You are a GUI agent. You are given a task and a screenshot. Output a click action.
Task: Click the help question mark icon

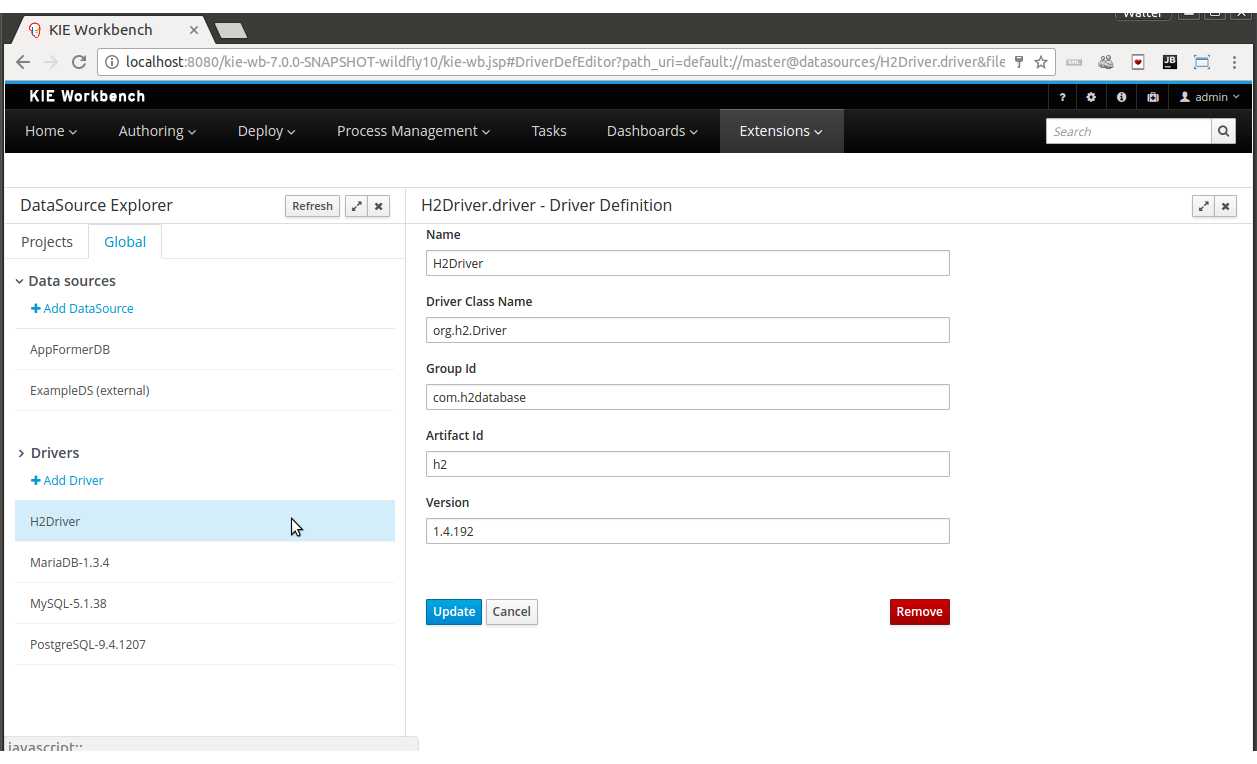click(x=1062, y=97)
